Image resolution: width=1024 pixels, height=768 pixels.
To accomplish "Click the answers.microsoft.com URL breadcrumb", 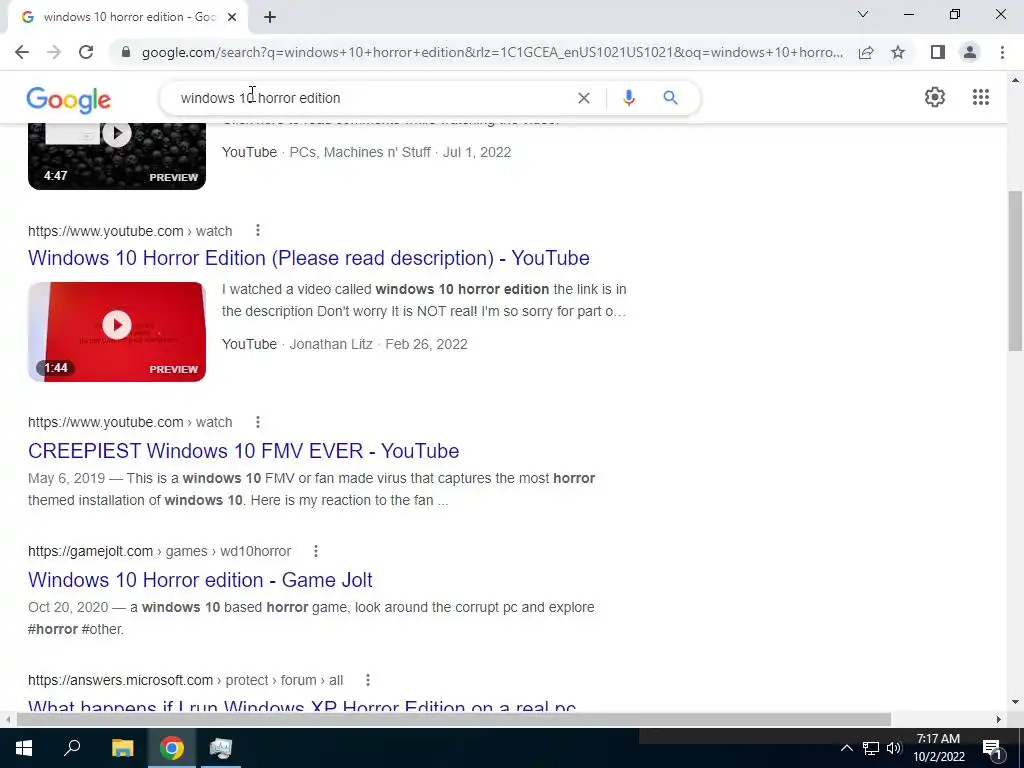I will tap(185, 680).
